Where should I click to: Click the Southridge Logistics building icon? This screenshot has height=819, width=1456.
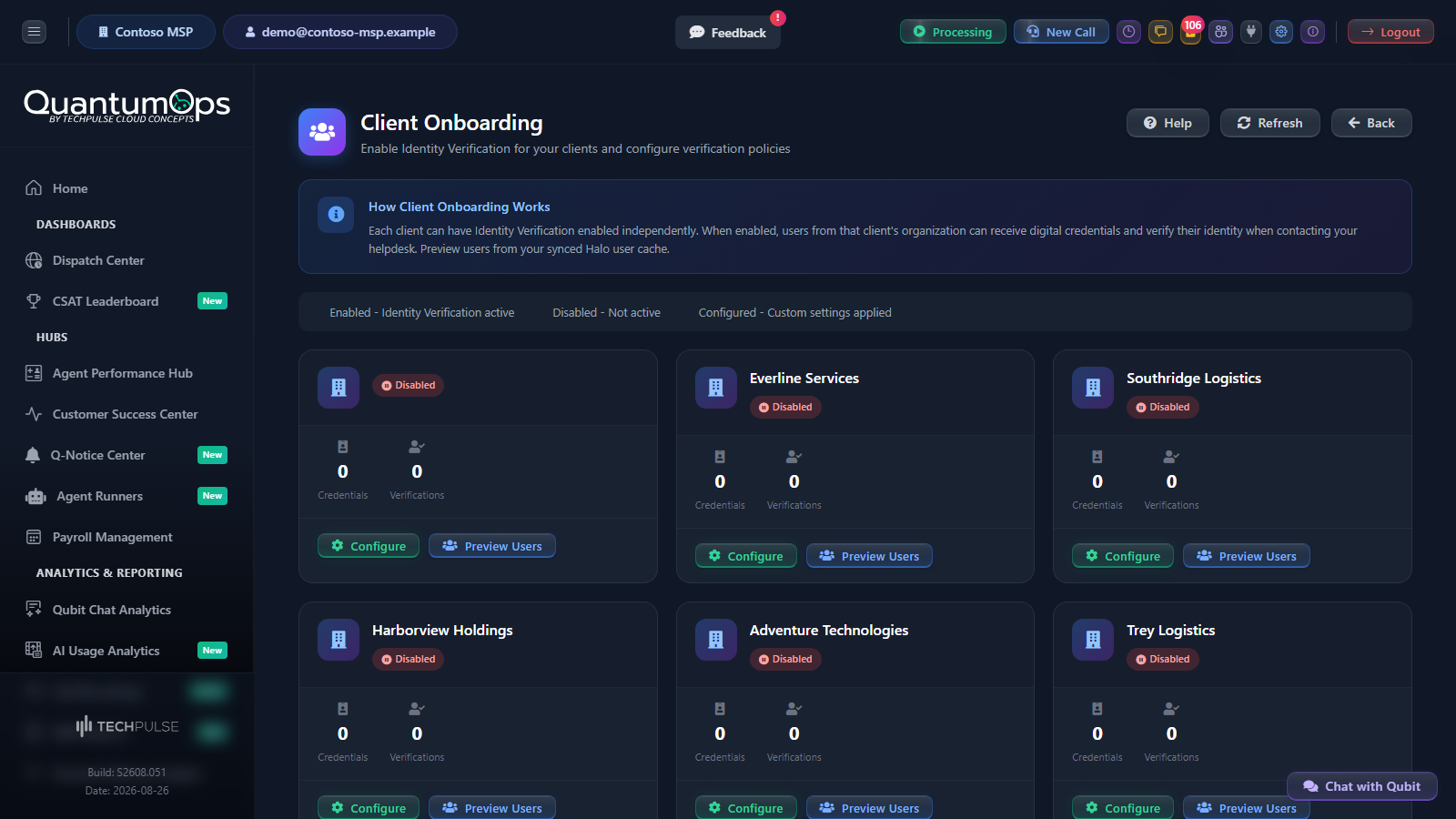pos(1093,388)
